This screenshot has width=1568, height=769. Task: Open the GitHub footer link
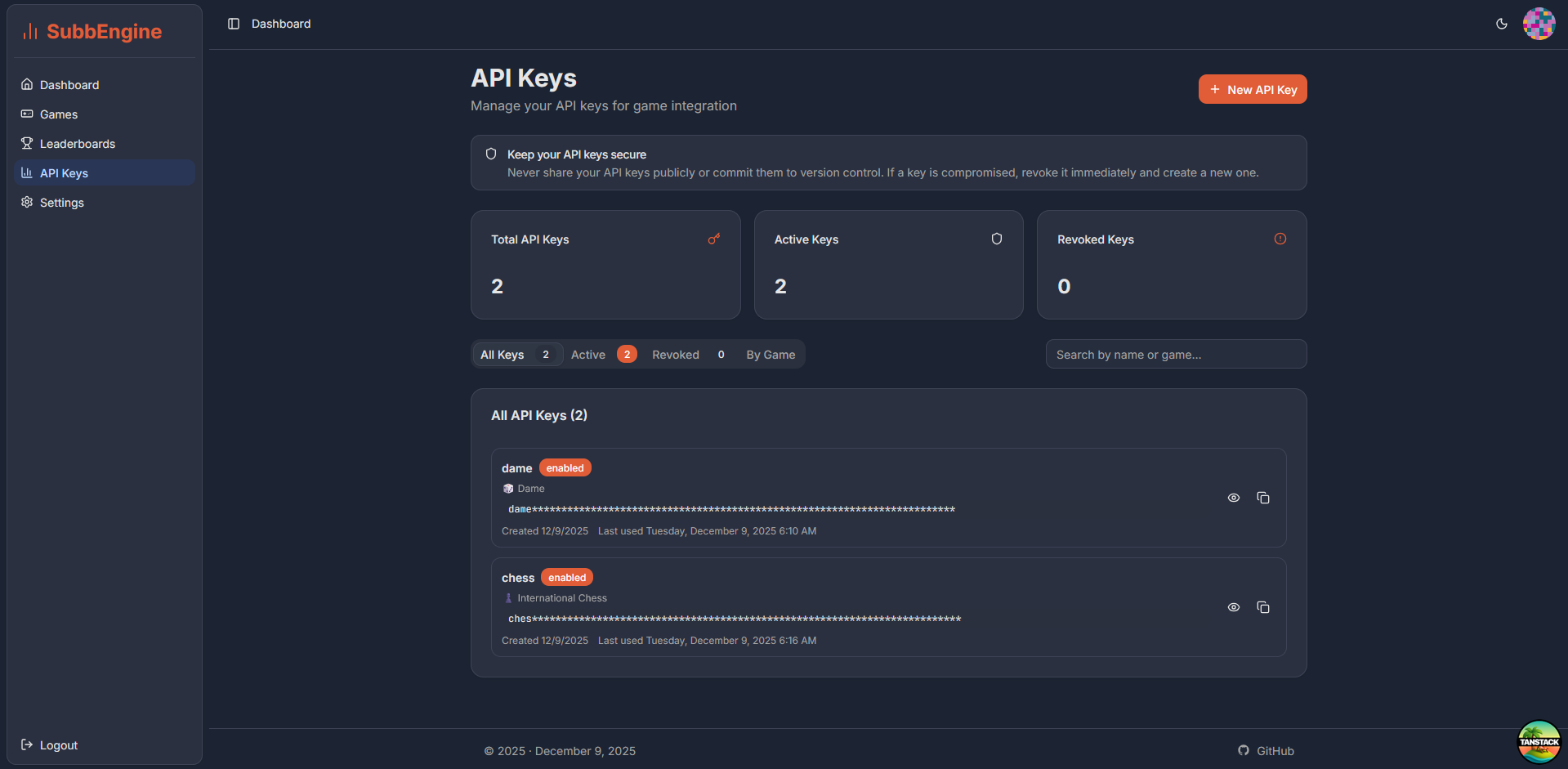(1266, 751)
